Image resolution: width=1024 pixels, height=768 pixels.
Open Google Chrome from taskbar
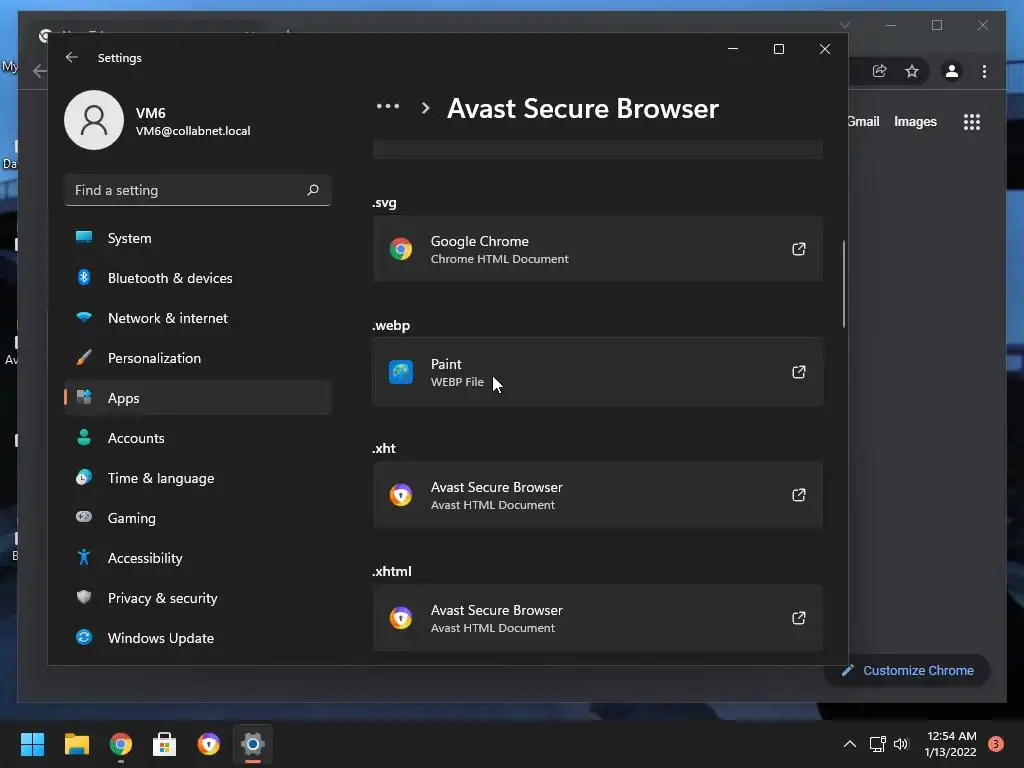coord(121,744)
